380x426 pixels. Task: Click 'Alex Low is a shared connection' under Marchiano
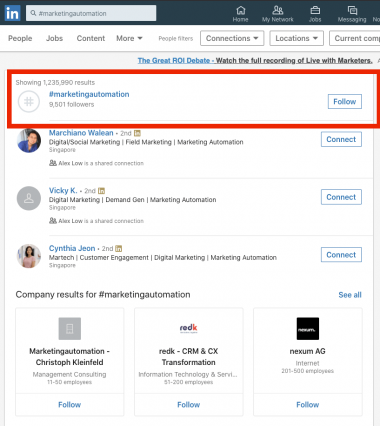pyautogui.click(x=101, y=163)
